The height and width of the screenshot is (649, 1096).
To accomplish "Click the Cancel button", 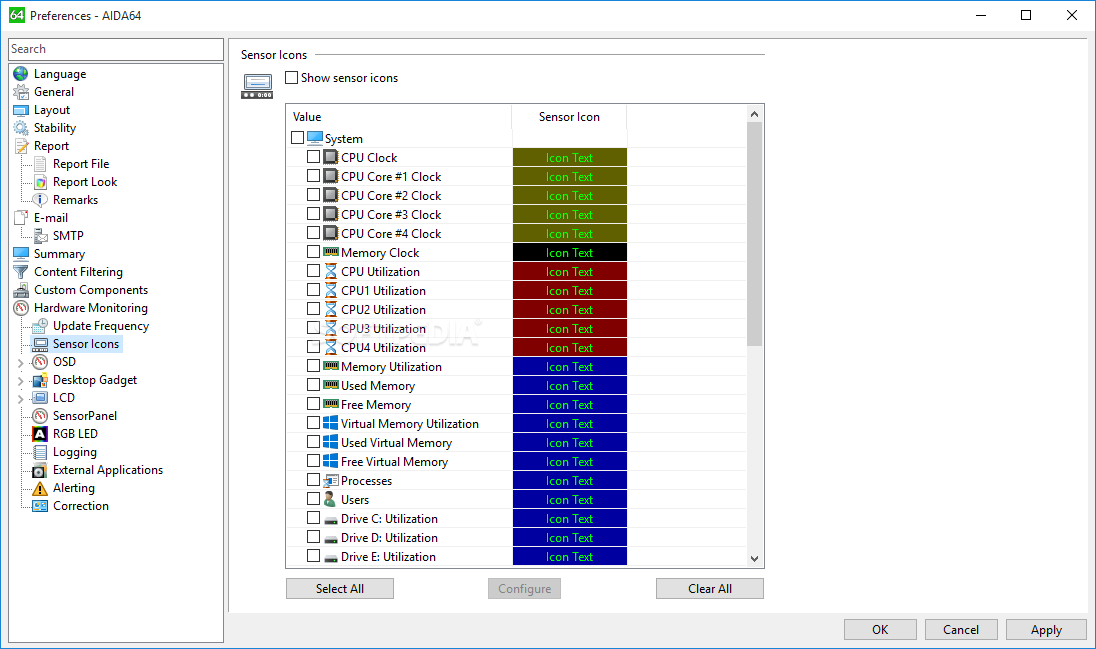I will click(x=961, y=629).
